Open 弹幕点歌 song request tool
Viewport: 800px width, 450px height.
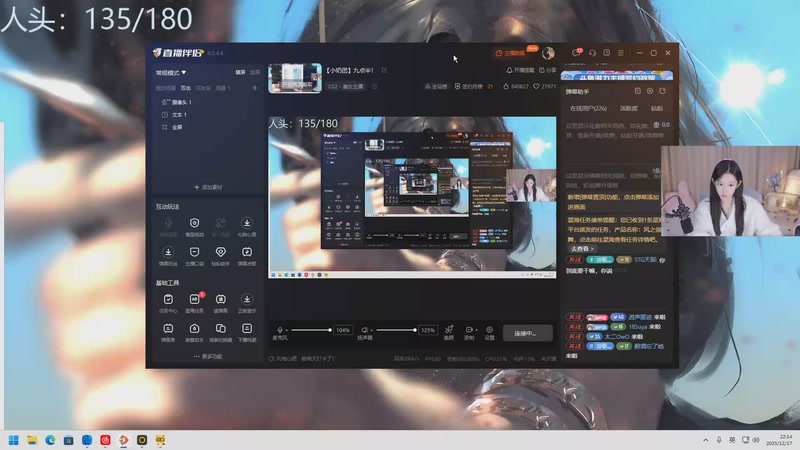coord(247,256)
